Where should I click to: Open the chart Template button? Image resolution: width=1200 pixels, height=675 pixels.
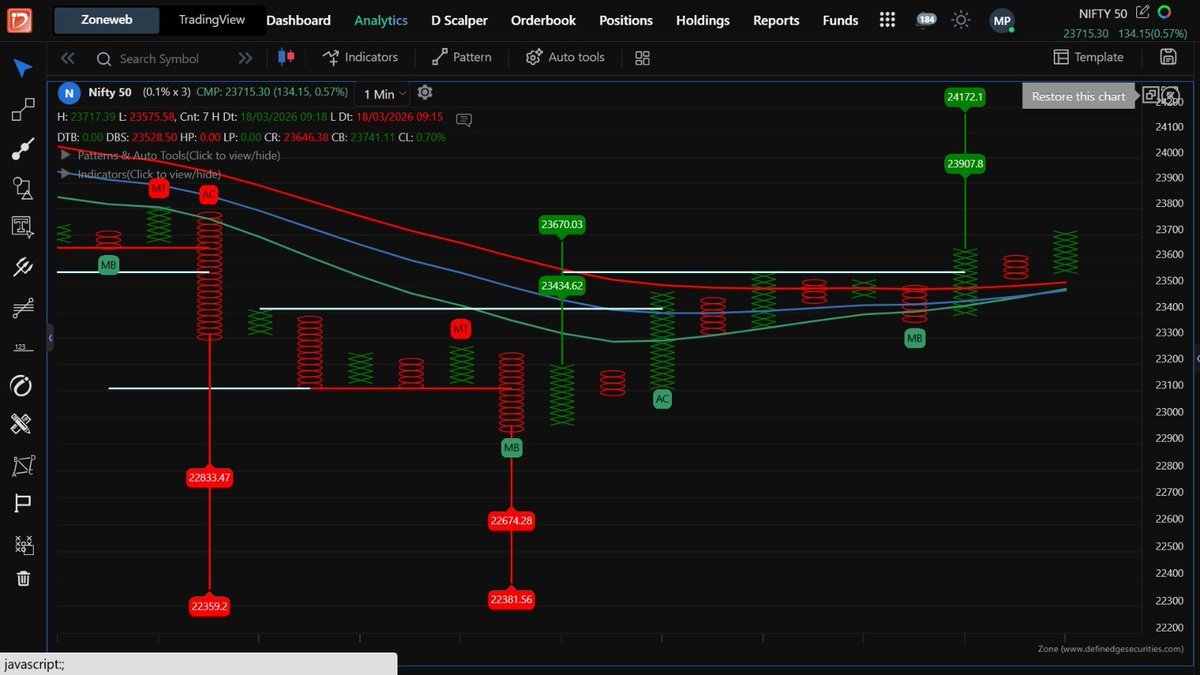(1089, 57)
